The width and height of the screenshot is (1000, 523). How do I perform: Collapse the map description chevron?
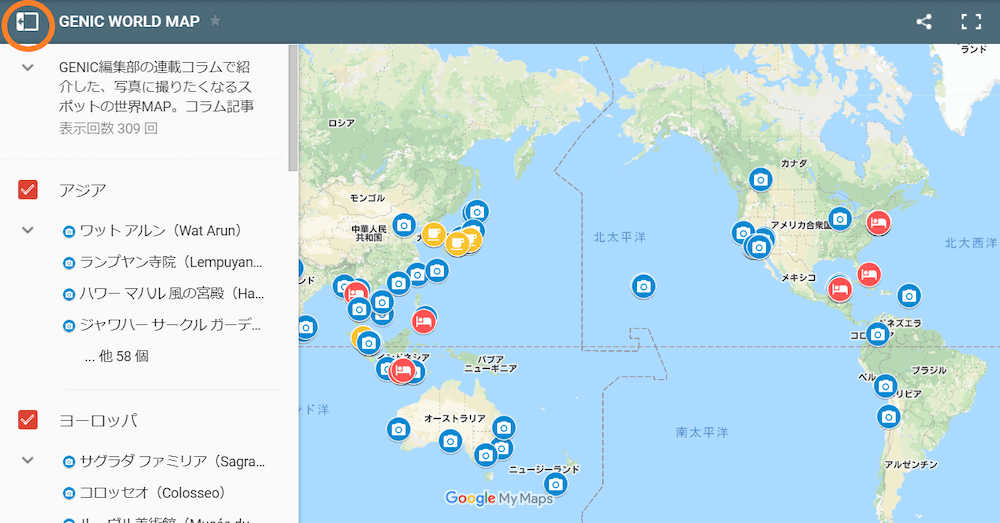(x=28, y=68)
